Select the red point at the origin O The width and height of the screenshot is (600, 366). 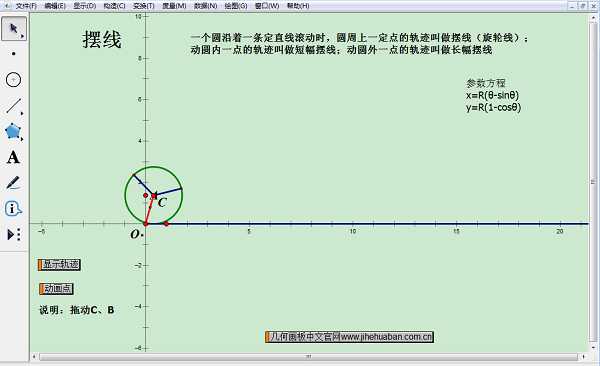pos(145,224)
